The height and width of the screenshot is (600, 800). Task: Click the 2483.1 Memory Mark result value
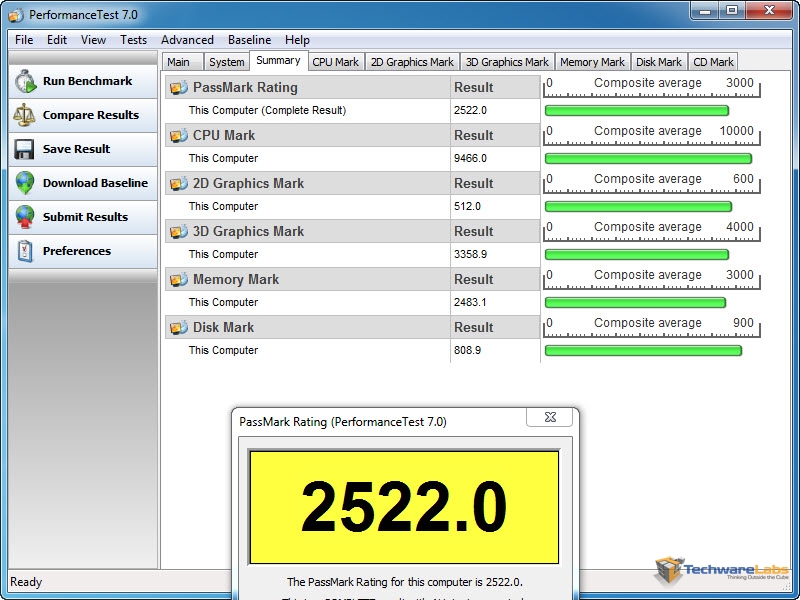click(x=470, y=302)
